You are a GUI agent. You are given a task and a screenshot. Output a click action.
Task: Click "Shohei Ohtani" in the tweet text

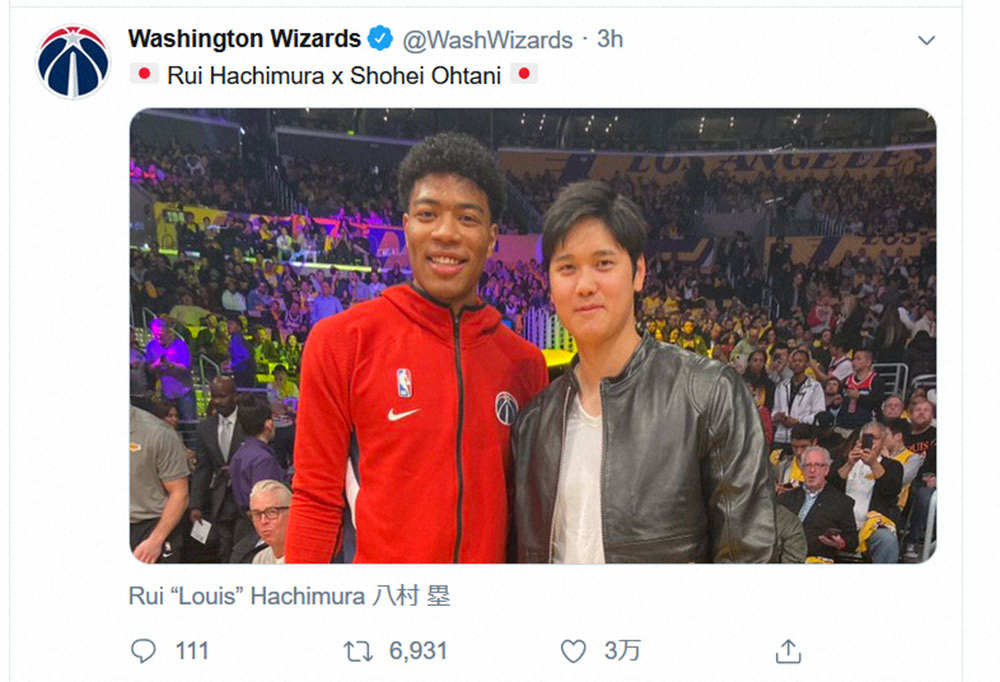[425, 75]
